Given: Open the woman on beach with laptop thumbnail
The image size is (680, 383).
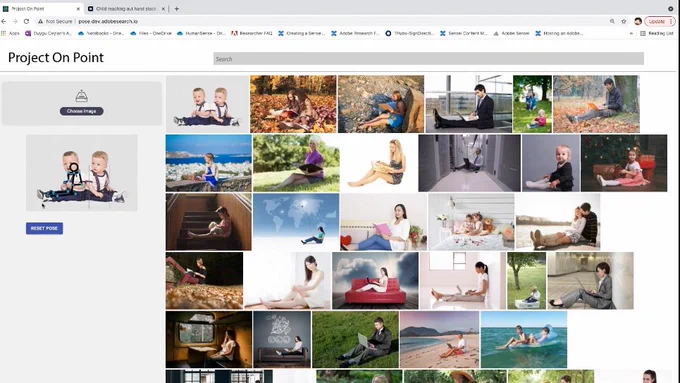Looking at the screenshot, I should (439, 340).
